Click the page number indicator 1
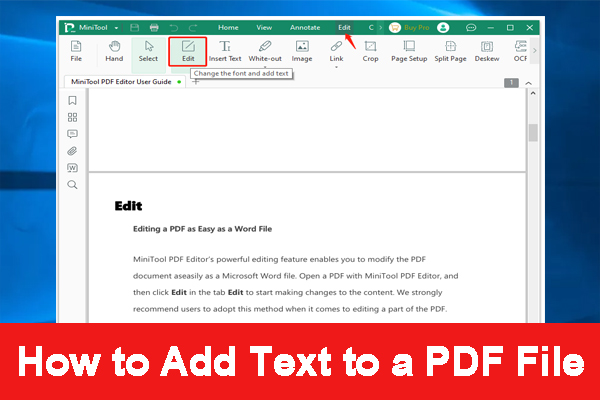 511,83
